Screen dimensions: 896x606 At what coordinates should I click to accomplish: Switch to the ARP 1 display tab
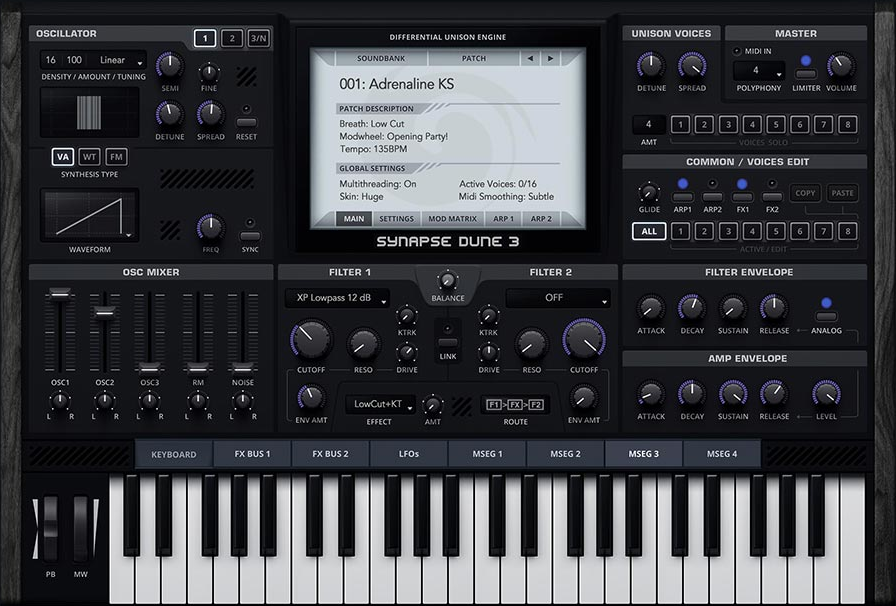tap(503, 219)
